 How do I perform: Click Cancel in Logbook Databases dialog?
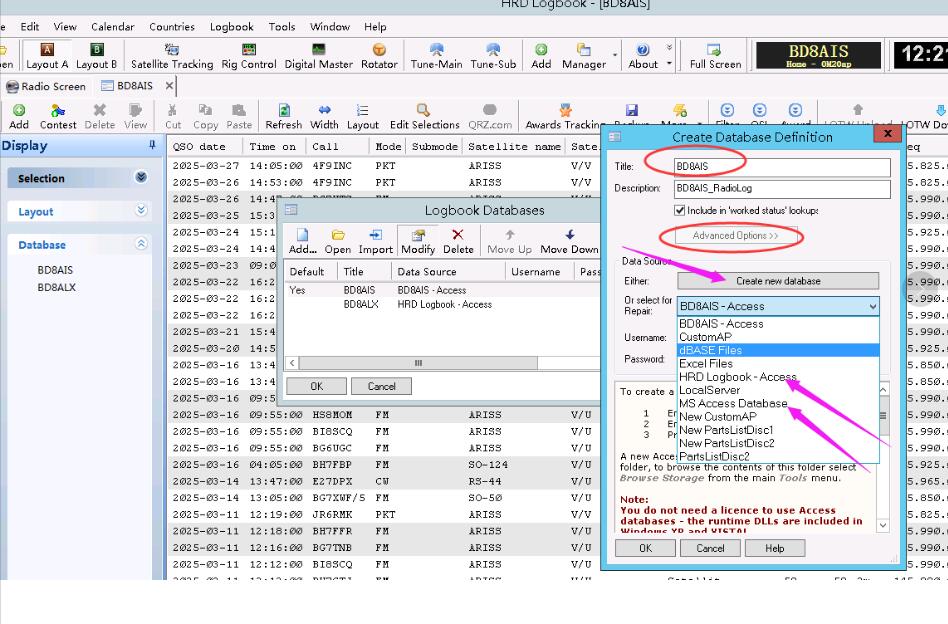pyautogui.click(x=381, y=386)
